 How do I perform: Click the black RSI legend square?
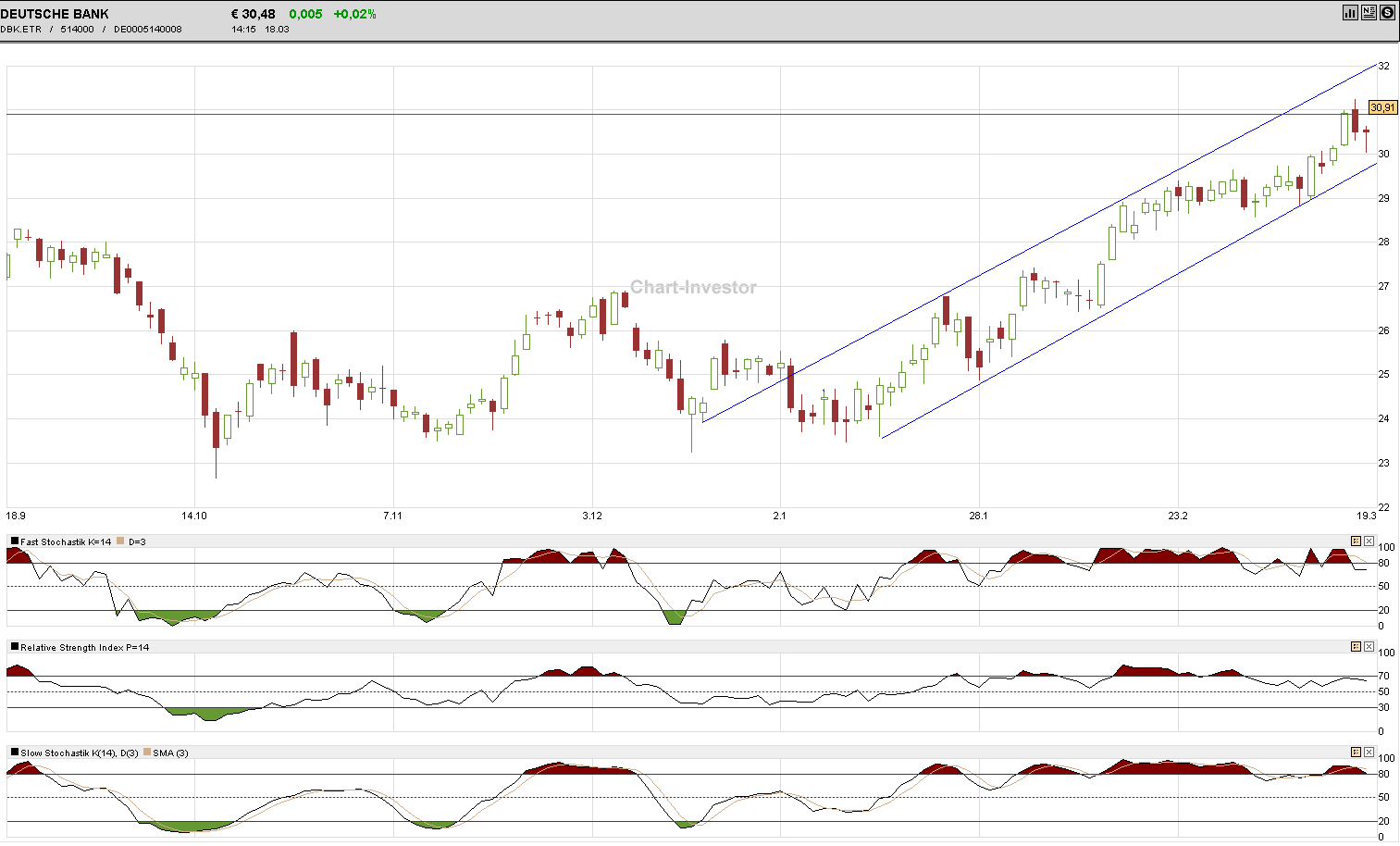click(14, 646)
